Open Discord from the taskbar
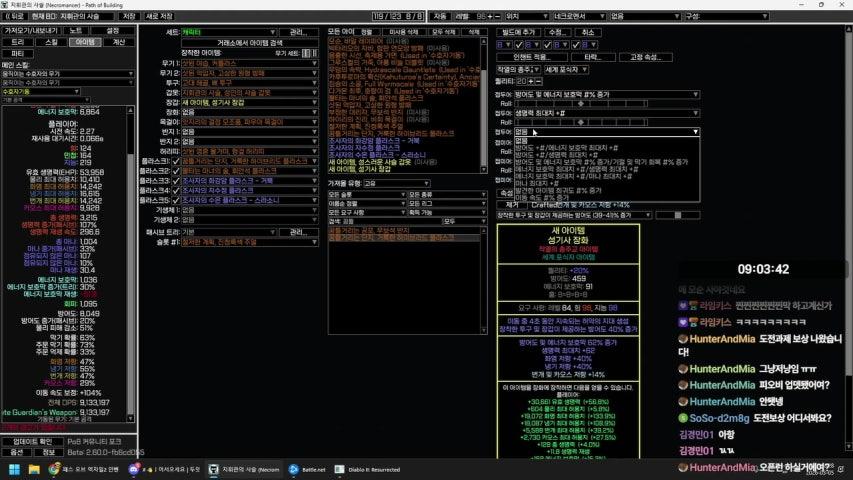The height and width of the screenshot is (480, 853). (x=134, y=468)
